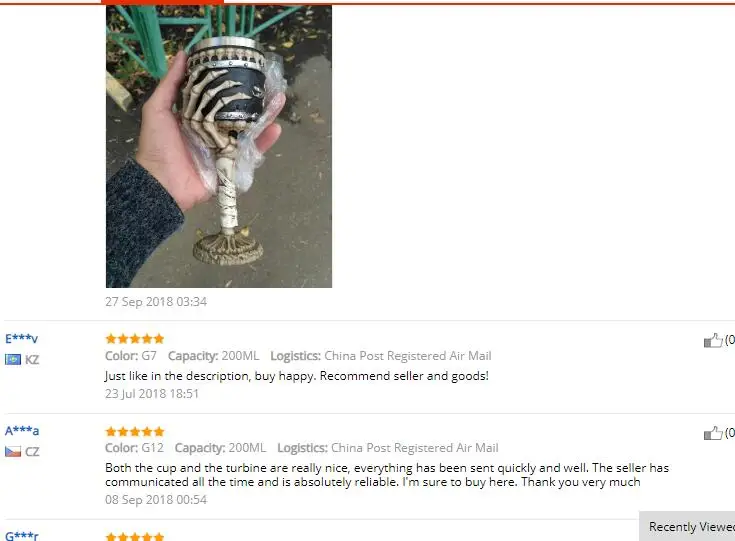Like the review by E***v

coord(712,340)
